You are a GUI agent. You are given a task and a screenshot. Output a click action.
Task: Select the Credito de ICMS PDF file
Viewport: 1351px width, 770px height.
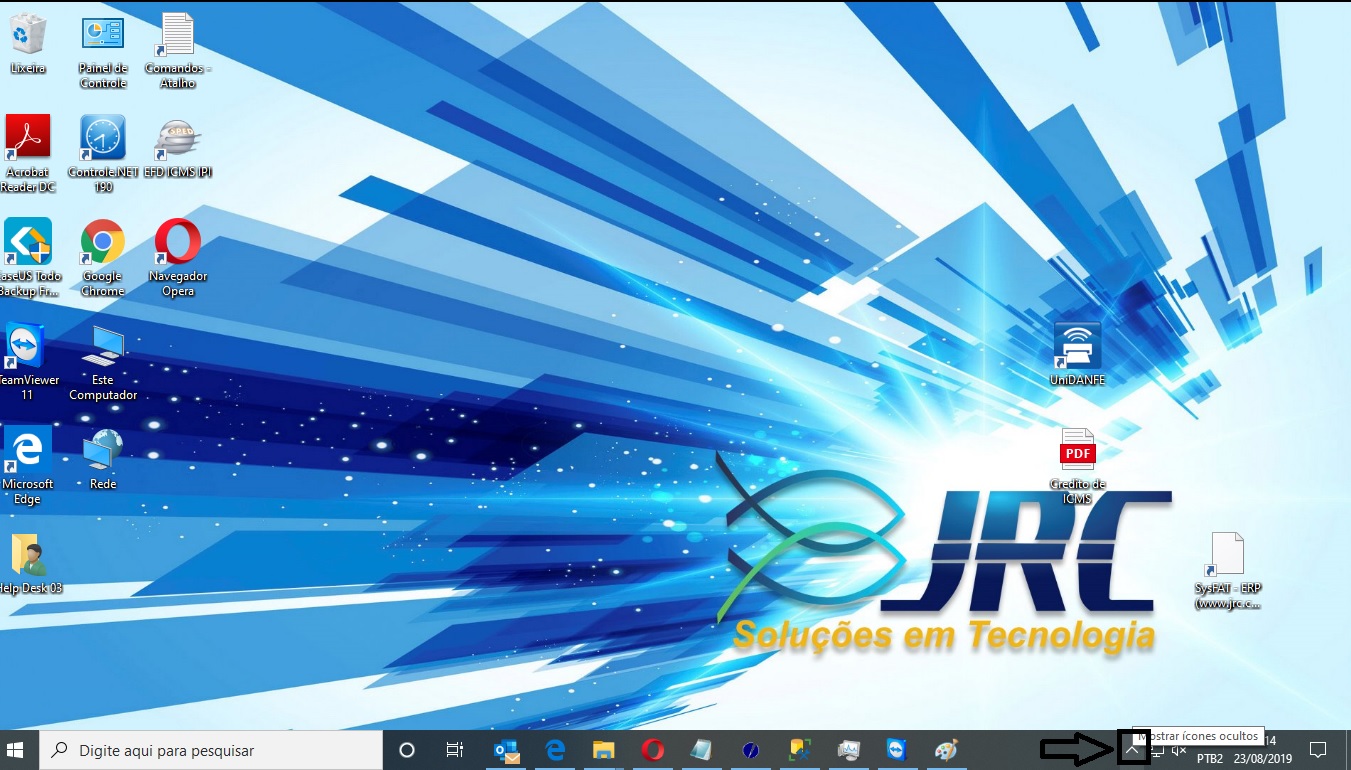click(x=1077, y=466)
